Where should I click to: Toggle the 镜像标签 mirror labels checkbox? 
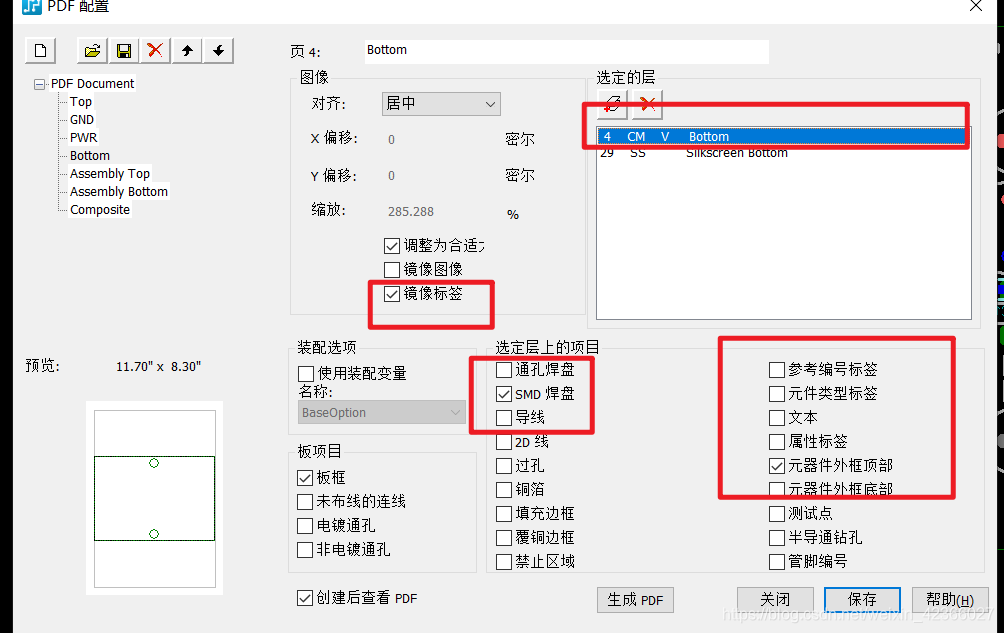point(392,294)
